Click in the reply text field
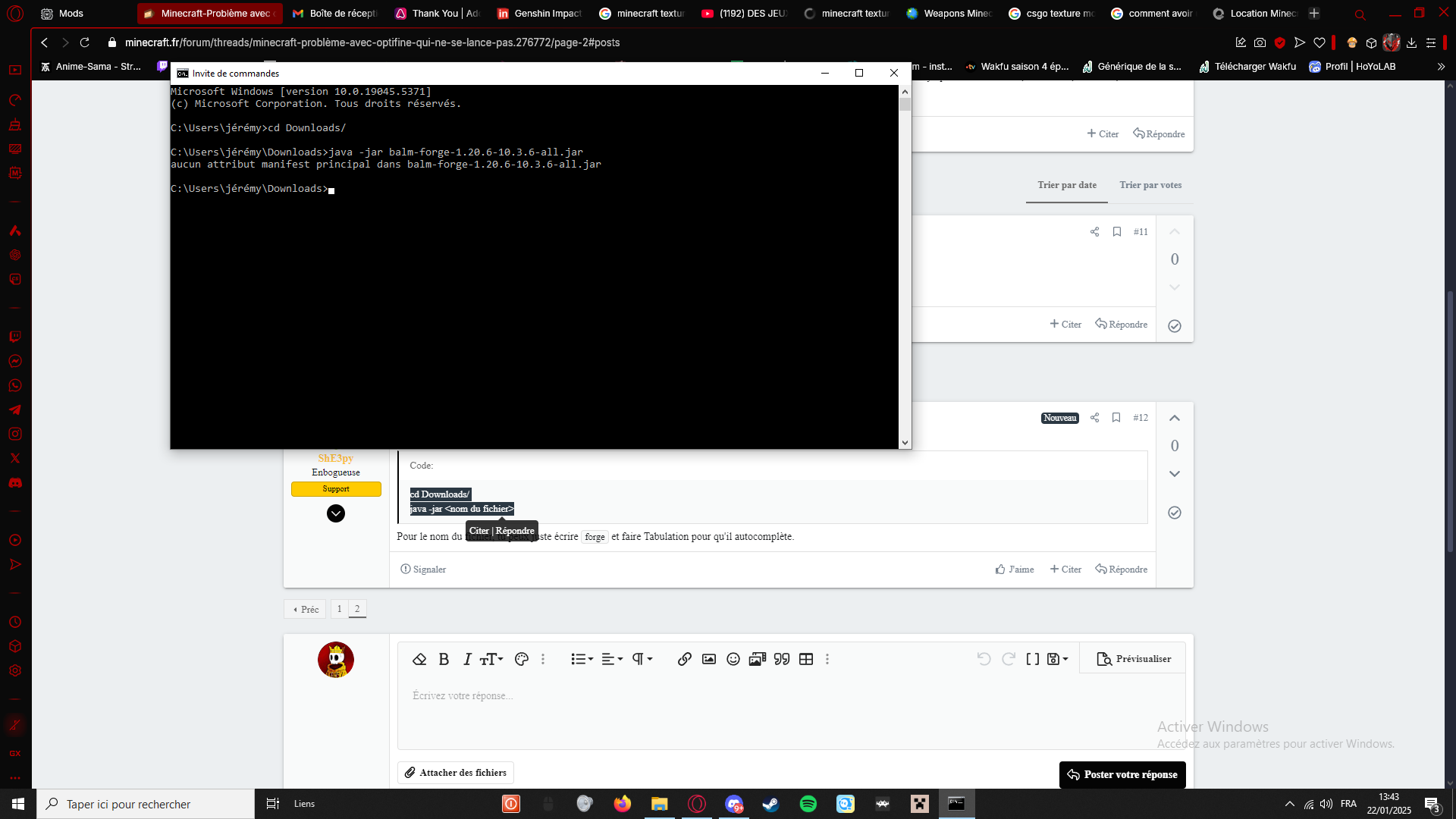The image size is (1456, 819). 791,711
